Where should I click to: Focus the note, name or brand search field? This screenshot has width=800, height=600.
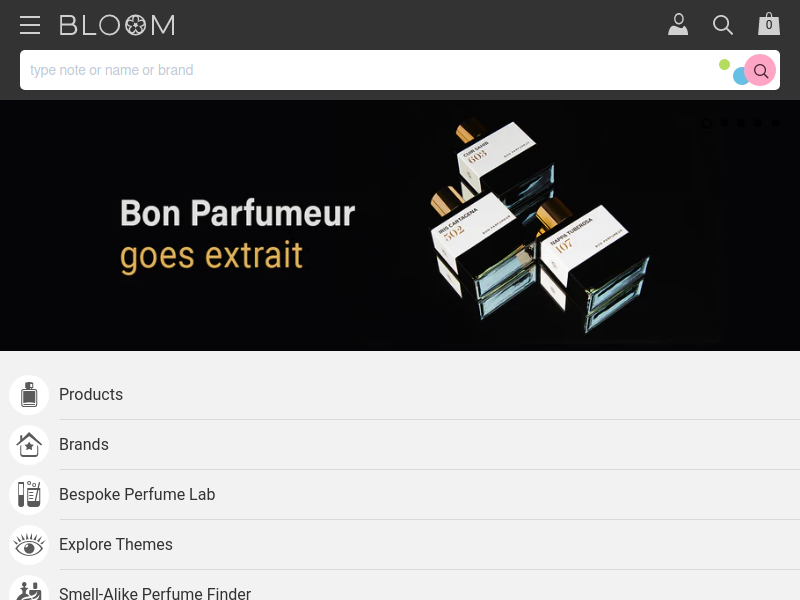point(367,70)
